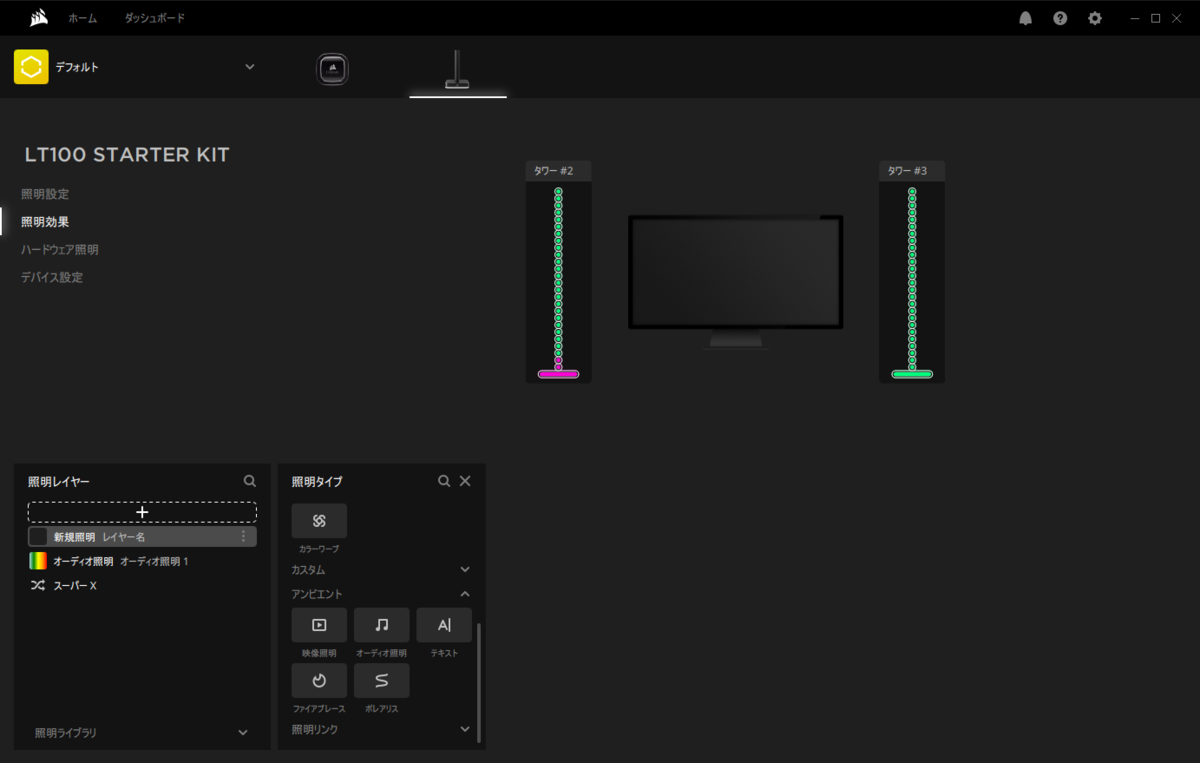Maximize the iCUE window
Viewport: 1200px width, 763px height.
coord(1156,18)
